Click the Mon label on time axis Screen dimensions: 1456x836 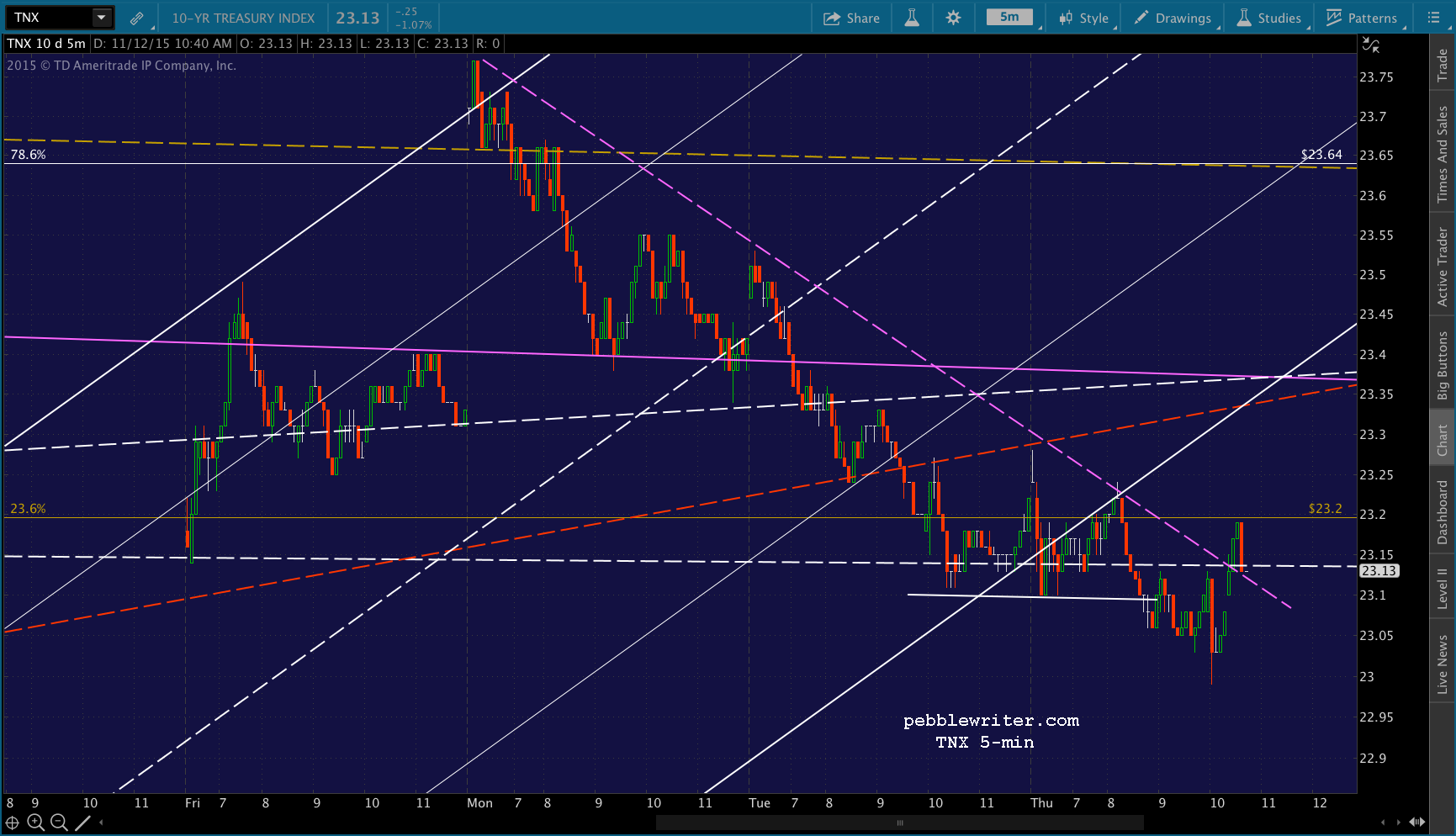click(479, 803)
